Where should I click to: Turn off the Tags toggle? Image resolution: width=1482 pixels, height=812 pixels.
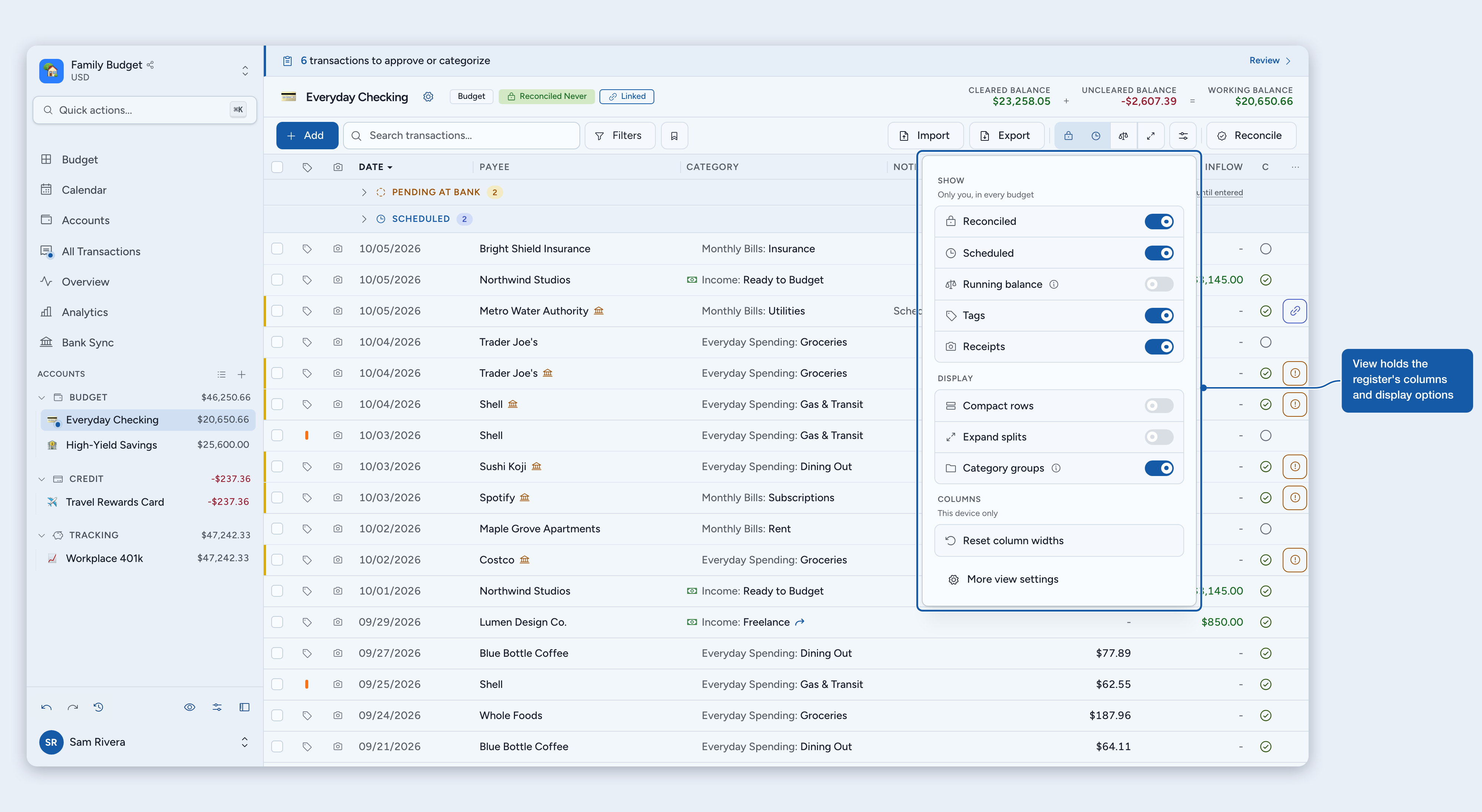tap(1159, 316)
